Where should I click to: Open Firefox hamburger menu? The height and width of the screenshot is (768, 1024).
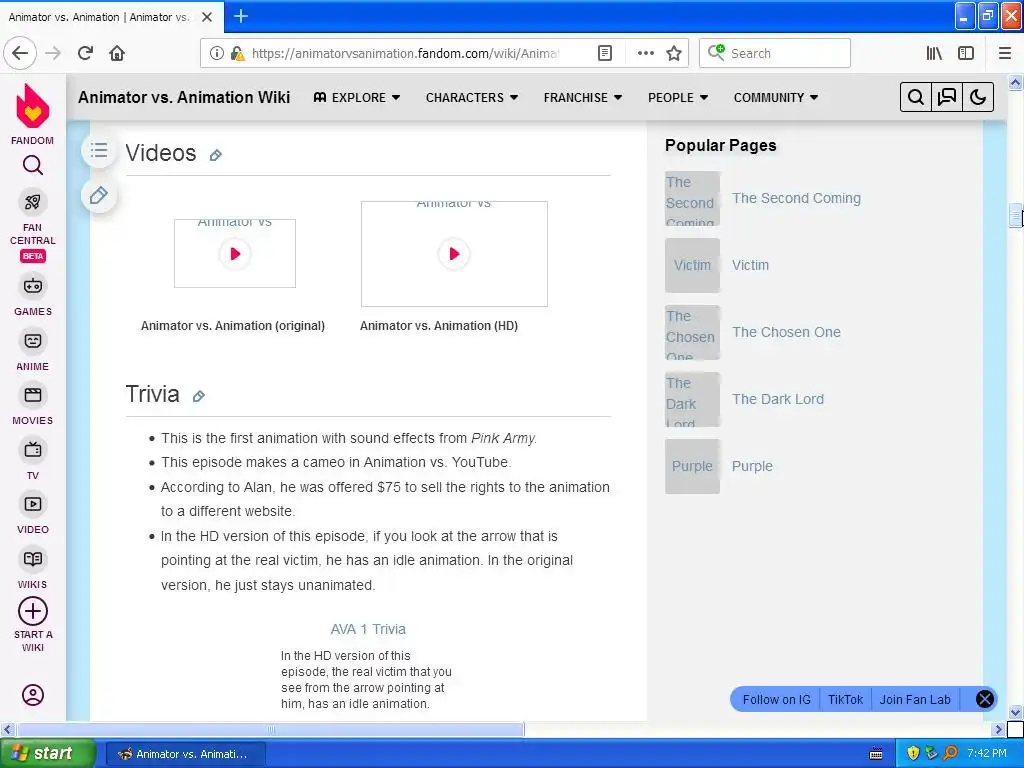(x=1005, y=53)
